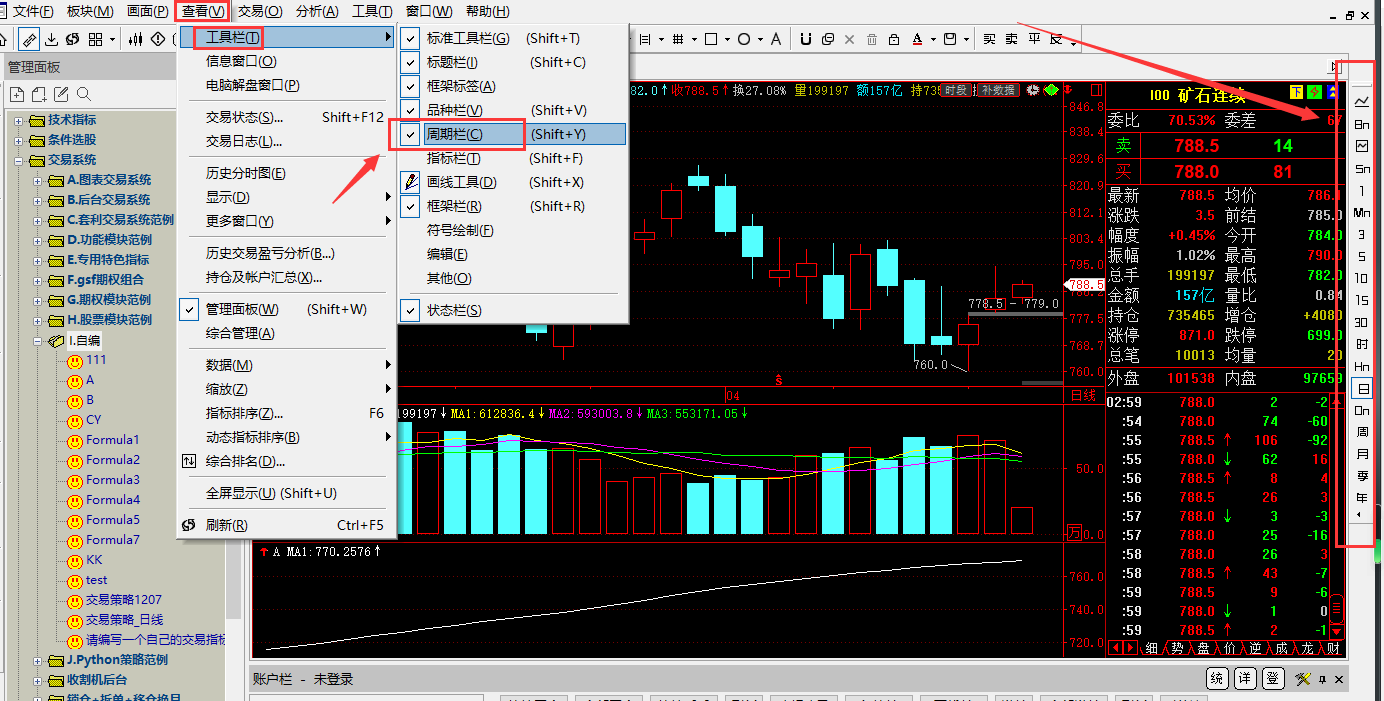1384x701 pixels.
Task: Select the weekly '周' period button
Action: pyautogui.click(x=1362, y=432)
